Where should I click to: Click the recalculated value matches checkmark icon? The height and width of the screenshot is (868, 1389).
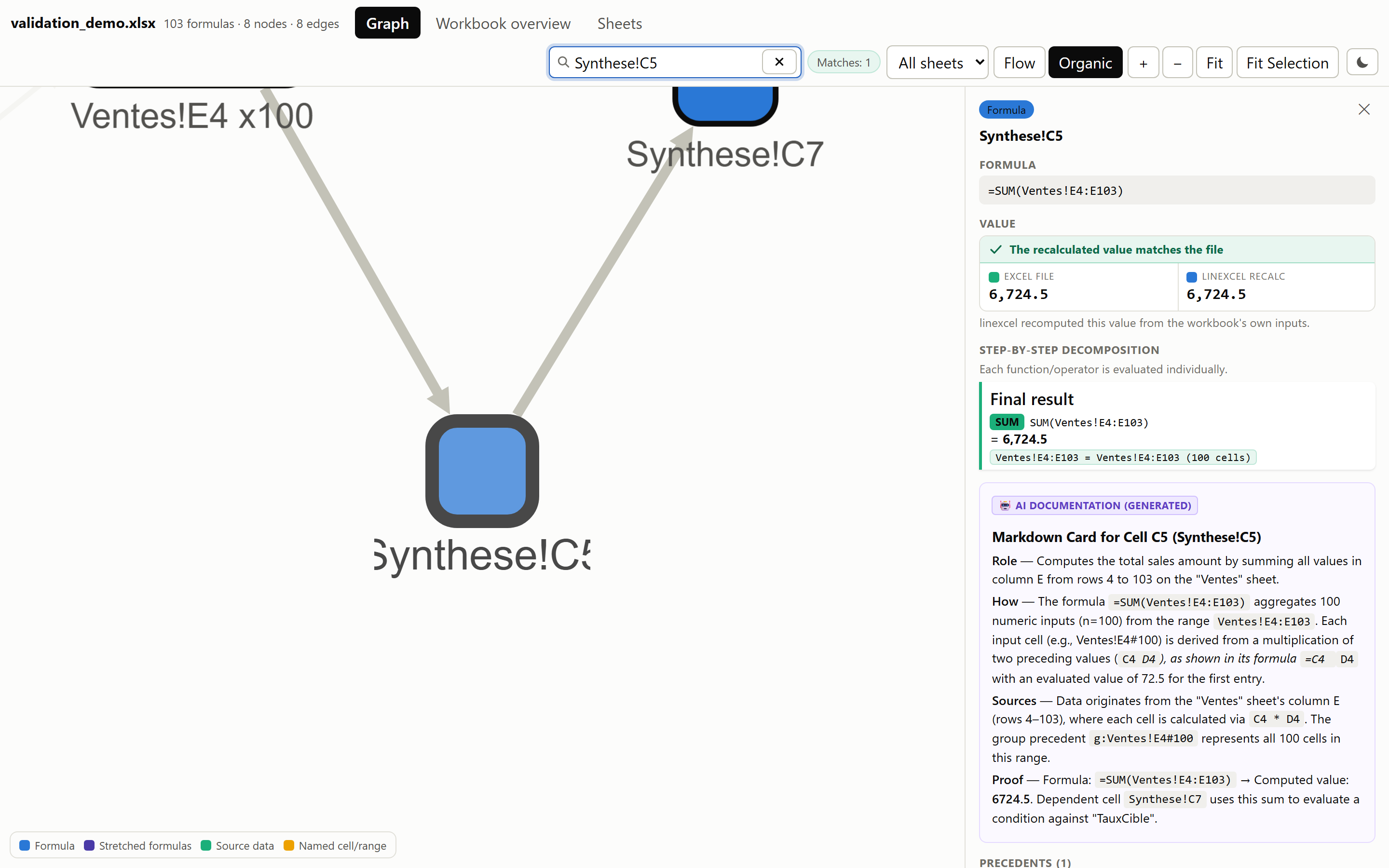(996, 249)
